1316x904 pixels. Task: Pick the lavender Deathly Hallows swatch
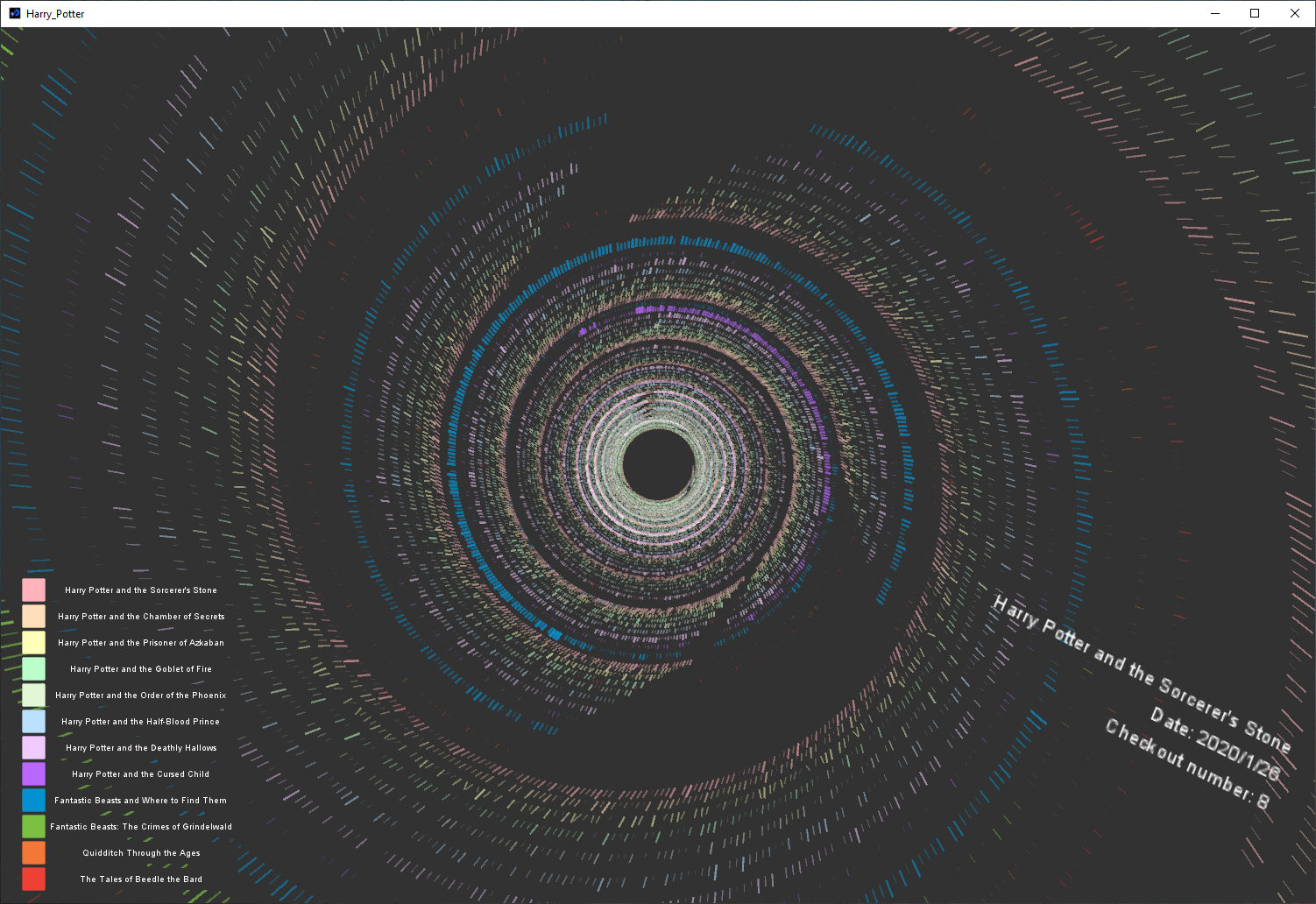pyautogui.click(x=33, y=747)
